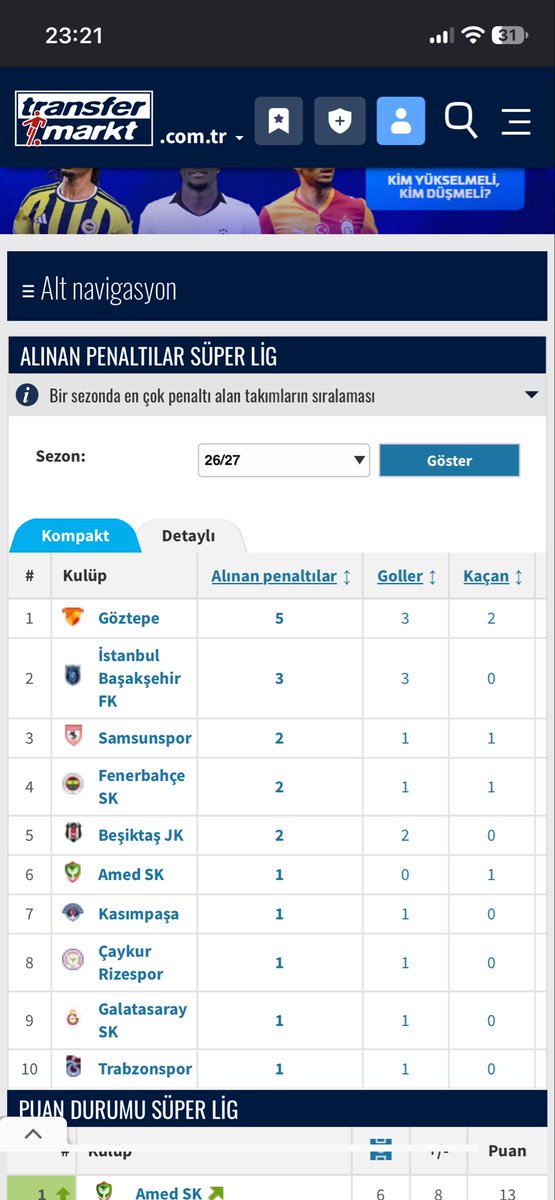Screen dimensions: 555x1200
Task: Open search via magnifier icon
Action: pos(461,120)
